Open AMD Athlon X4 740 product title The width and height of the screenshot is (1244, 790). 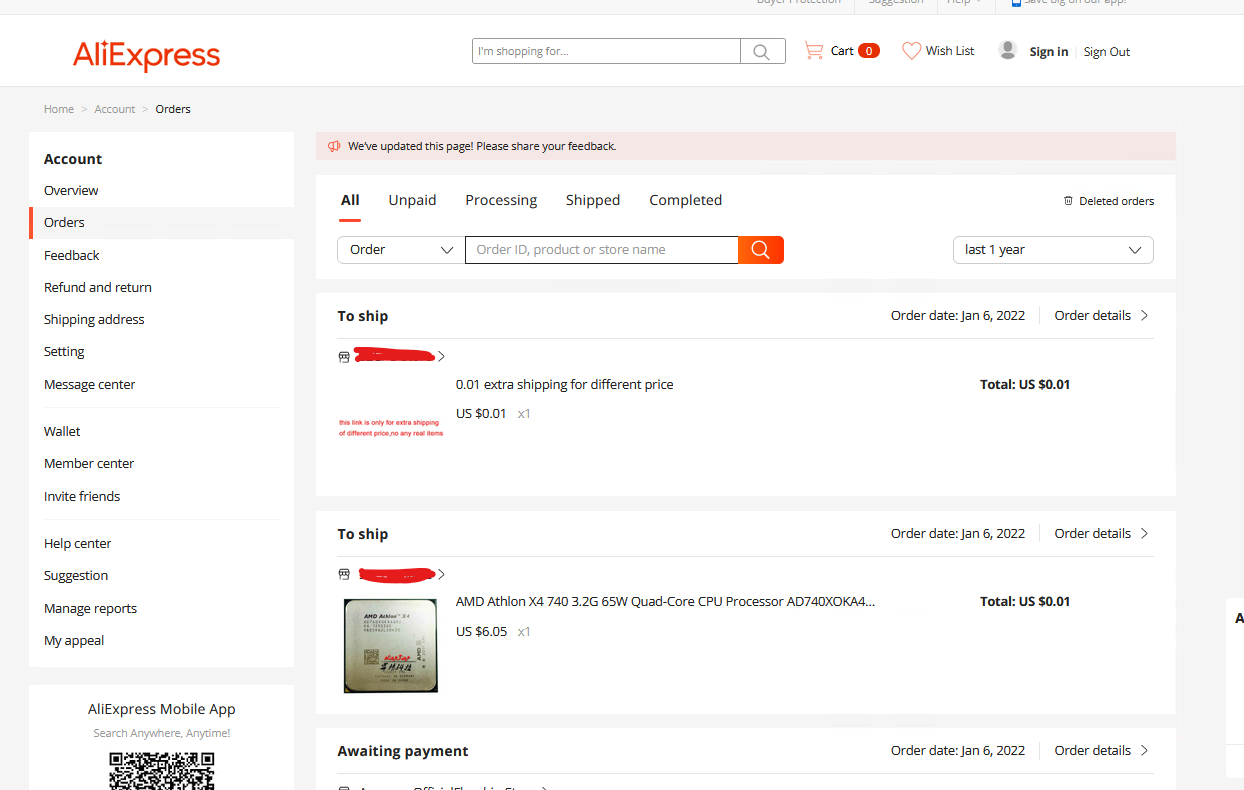(666, 602)
